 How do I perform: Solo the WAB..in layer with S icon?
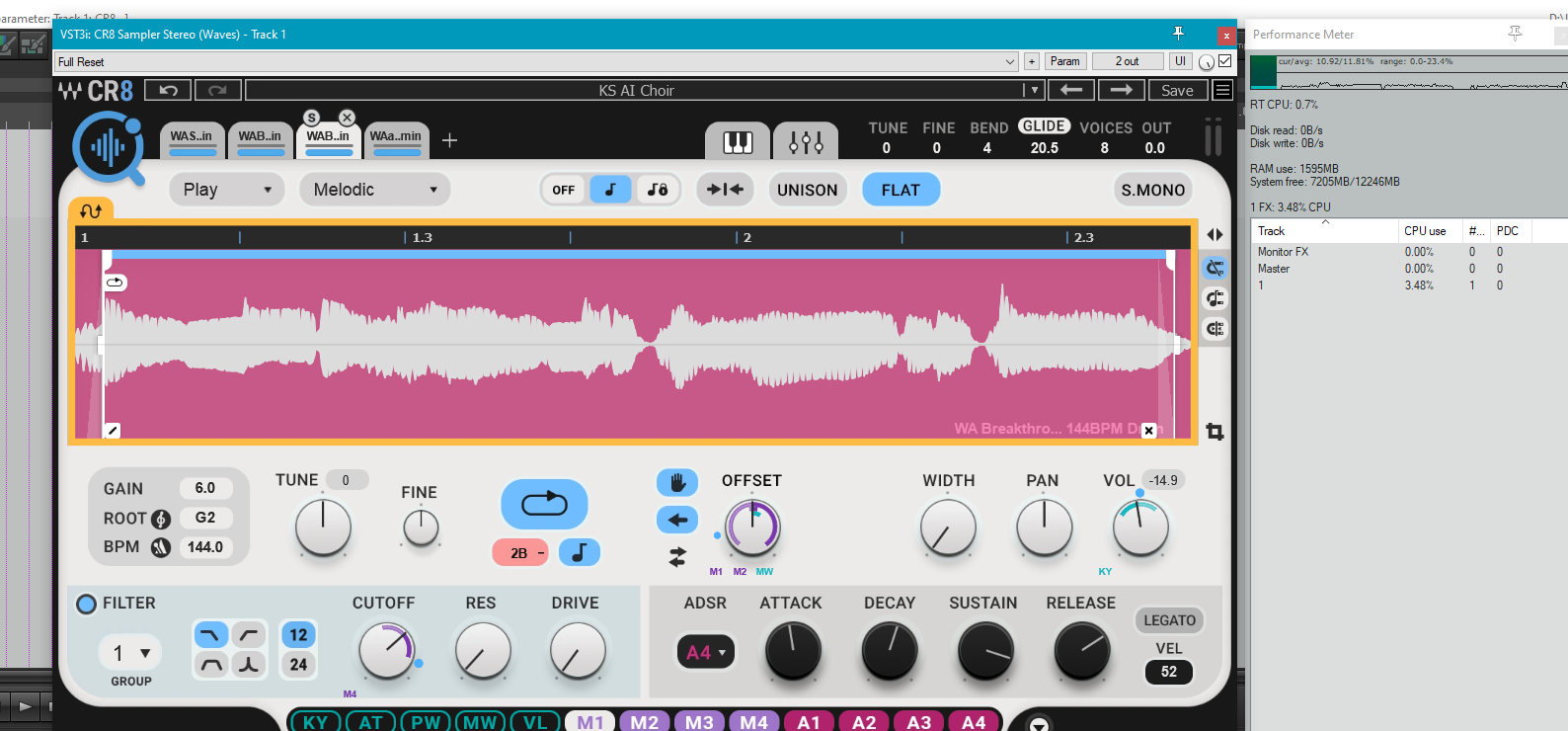click(311, 118)
